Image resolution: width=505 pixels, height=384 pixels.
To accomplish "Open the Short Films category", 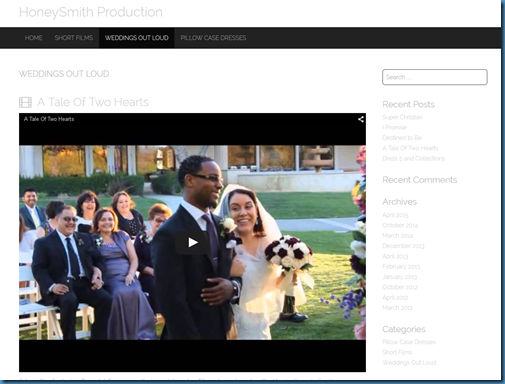I will click(397, 352).
